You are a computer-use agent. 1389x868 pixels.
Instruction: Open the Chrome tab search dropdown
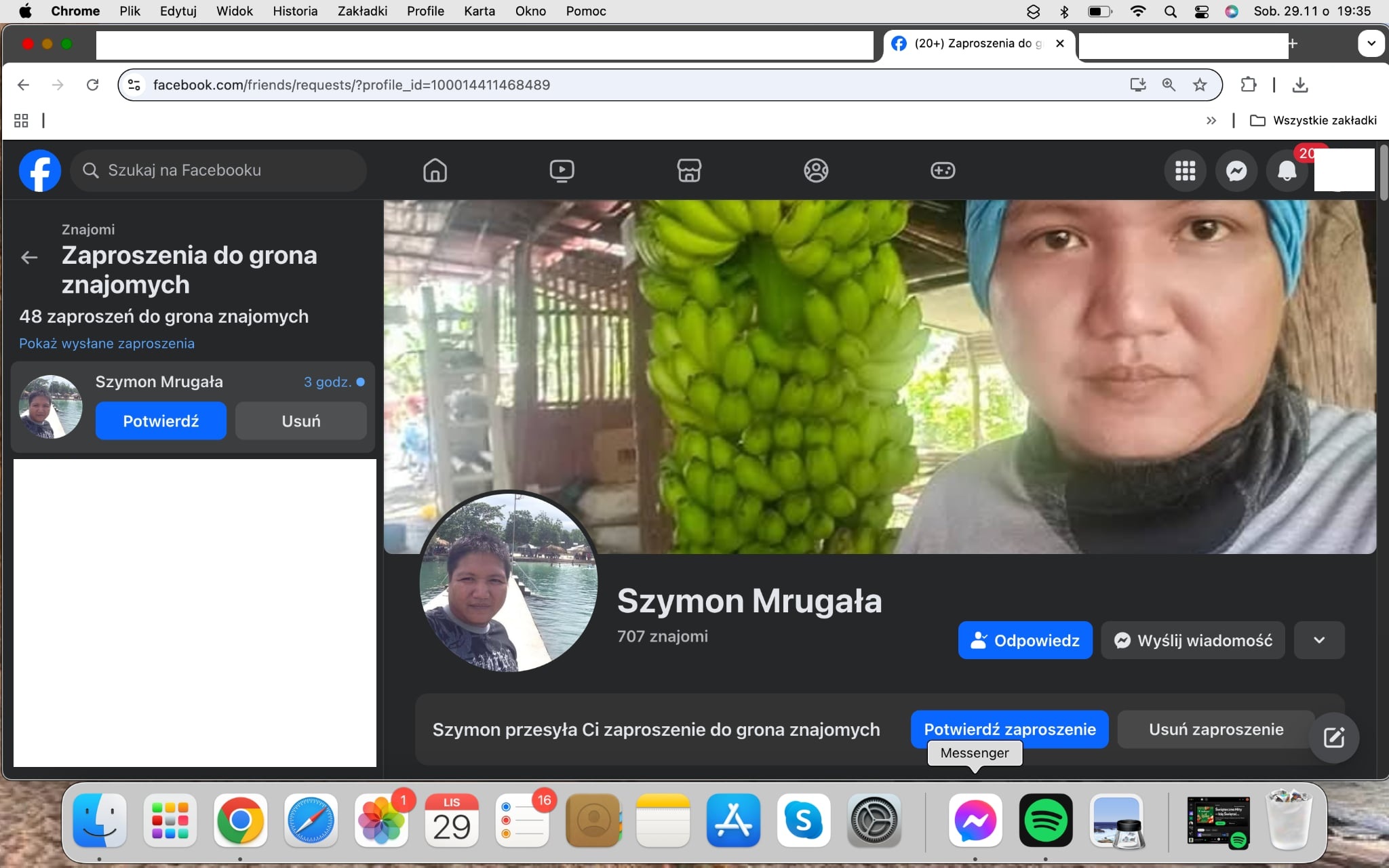coord(1371,43)
